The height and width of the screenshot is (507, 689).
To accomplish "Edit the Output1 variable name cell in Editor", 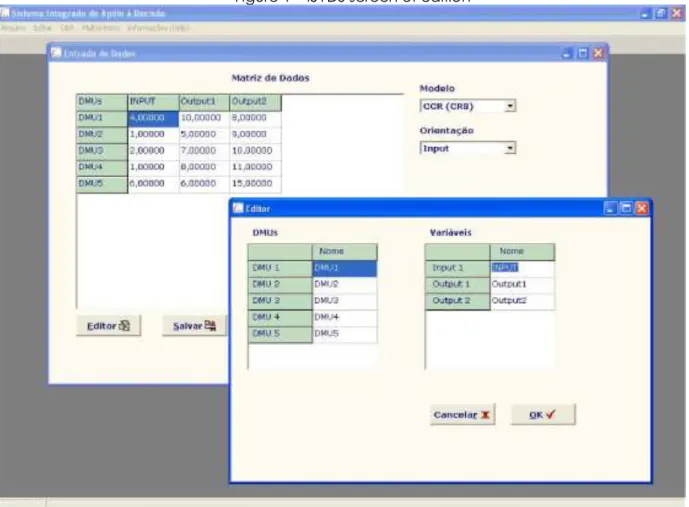I will pos(522,285).
